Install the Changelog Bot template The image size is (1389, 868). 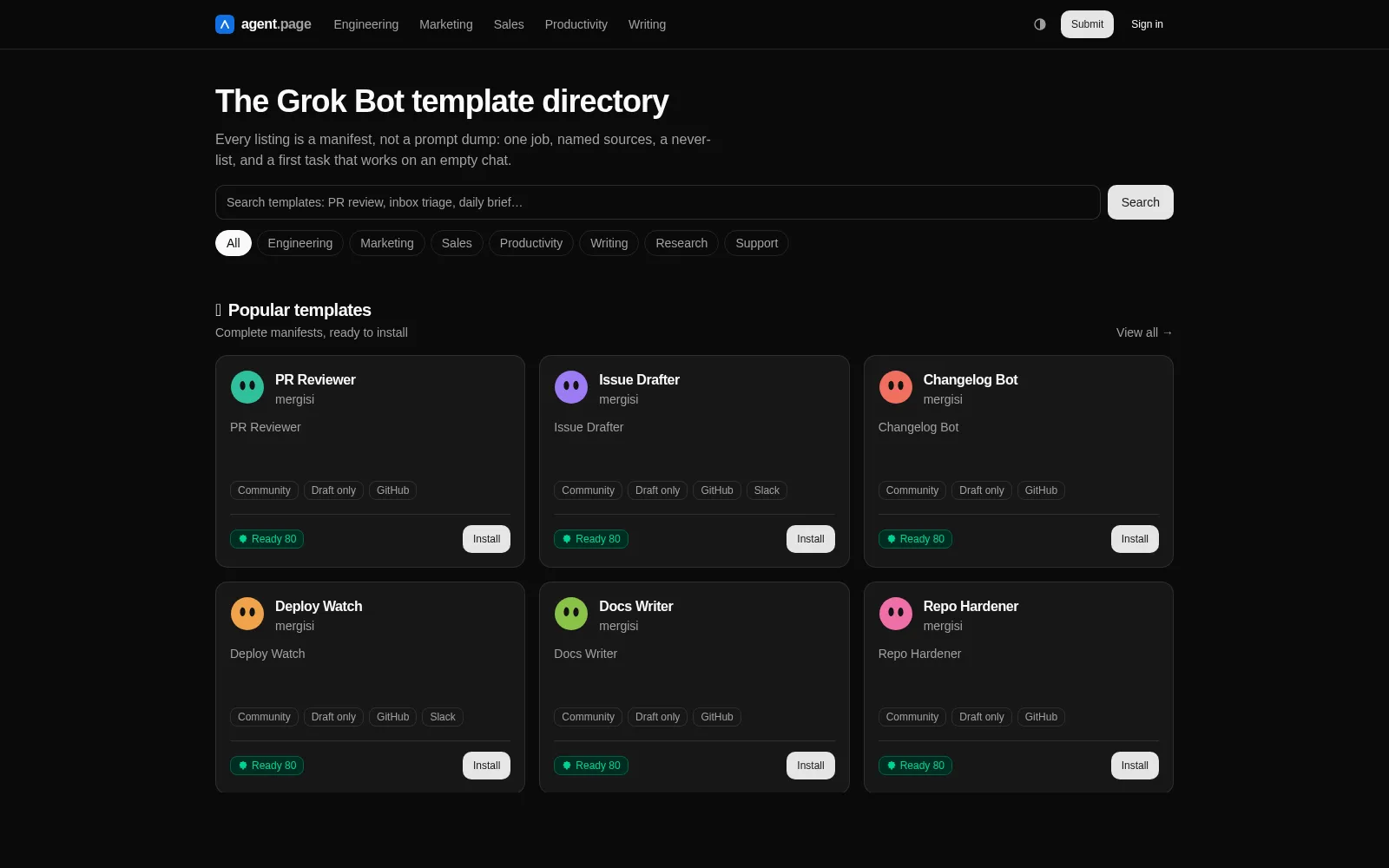pos(1135,539)
